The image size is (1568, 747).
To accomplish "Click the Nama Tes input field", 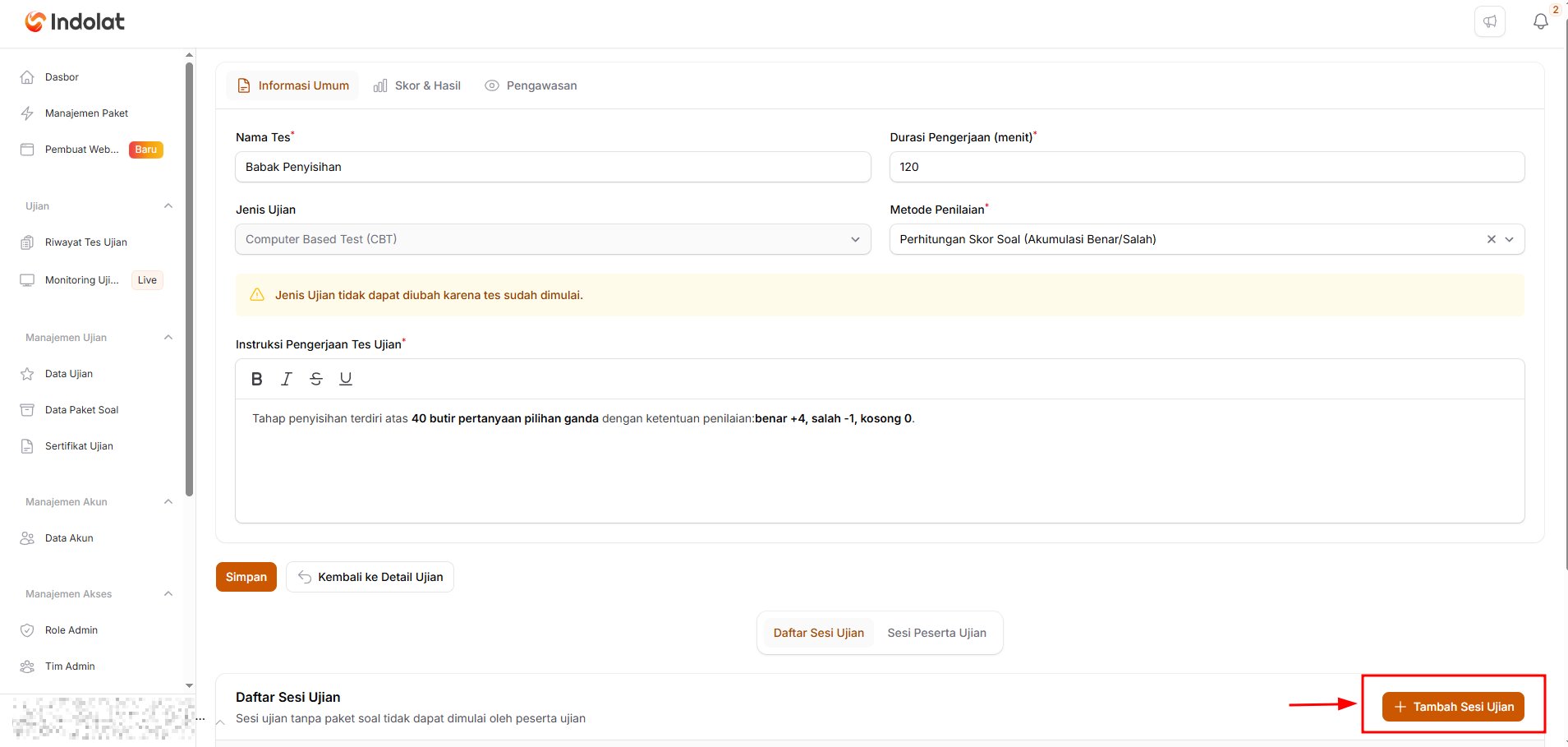I will pyautogui.click(x=553, y=167).
